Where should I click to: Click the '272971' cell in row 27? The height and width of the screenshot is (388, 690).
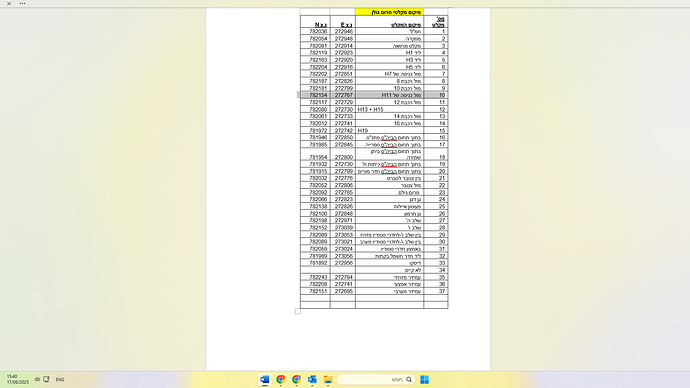(x=343, y=220)
